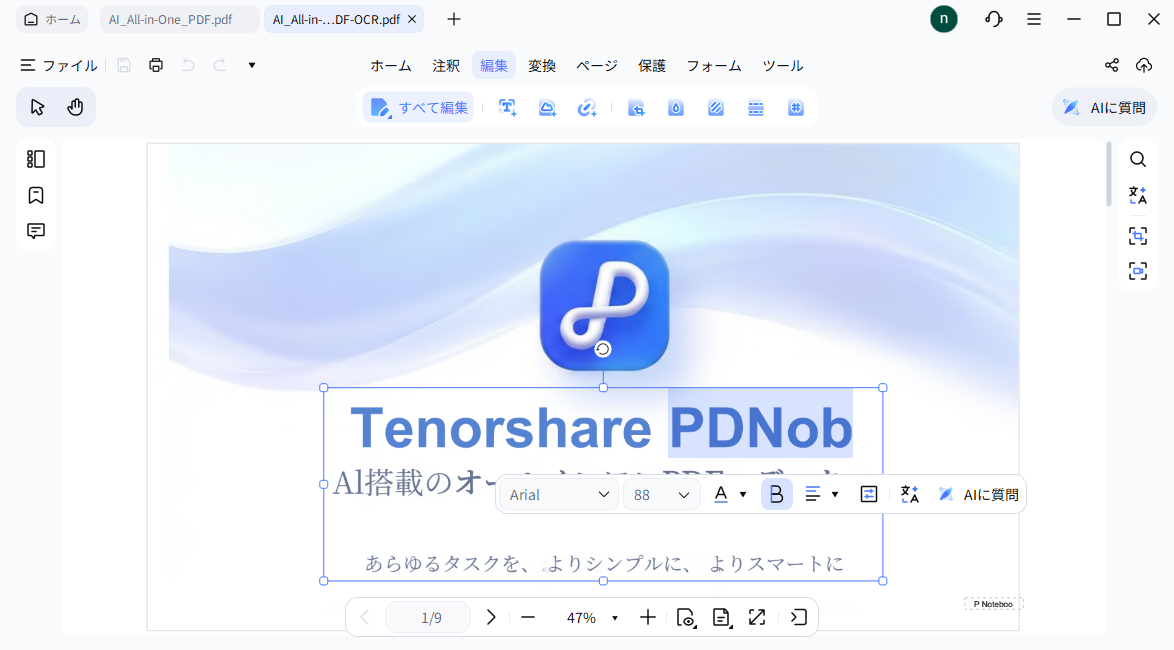
Task: Click the AIに質問 button at top right
Action: click(1104, 108)
